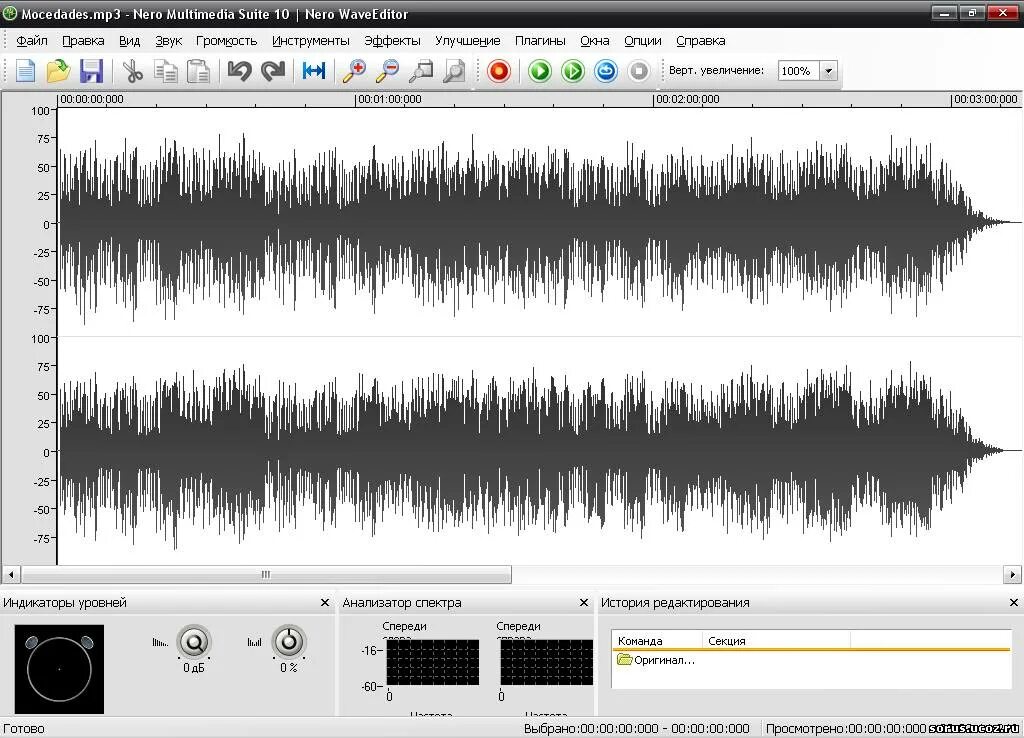Zoom in with the plus magnifier
Viewport: 1024px width, 738px height.
(355, 71)
